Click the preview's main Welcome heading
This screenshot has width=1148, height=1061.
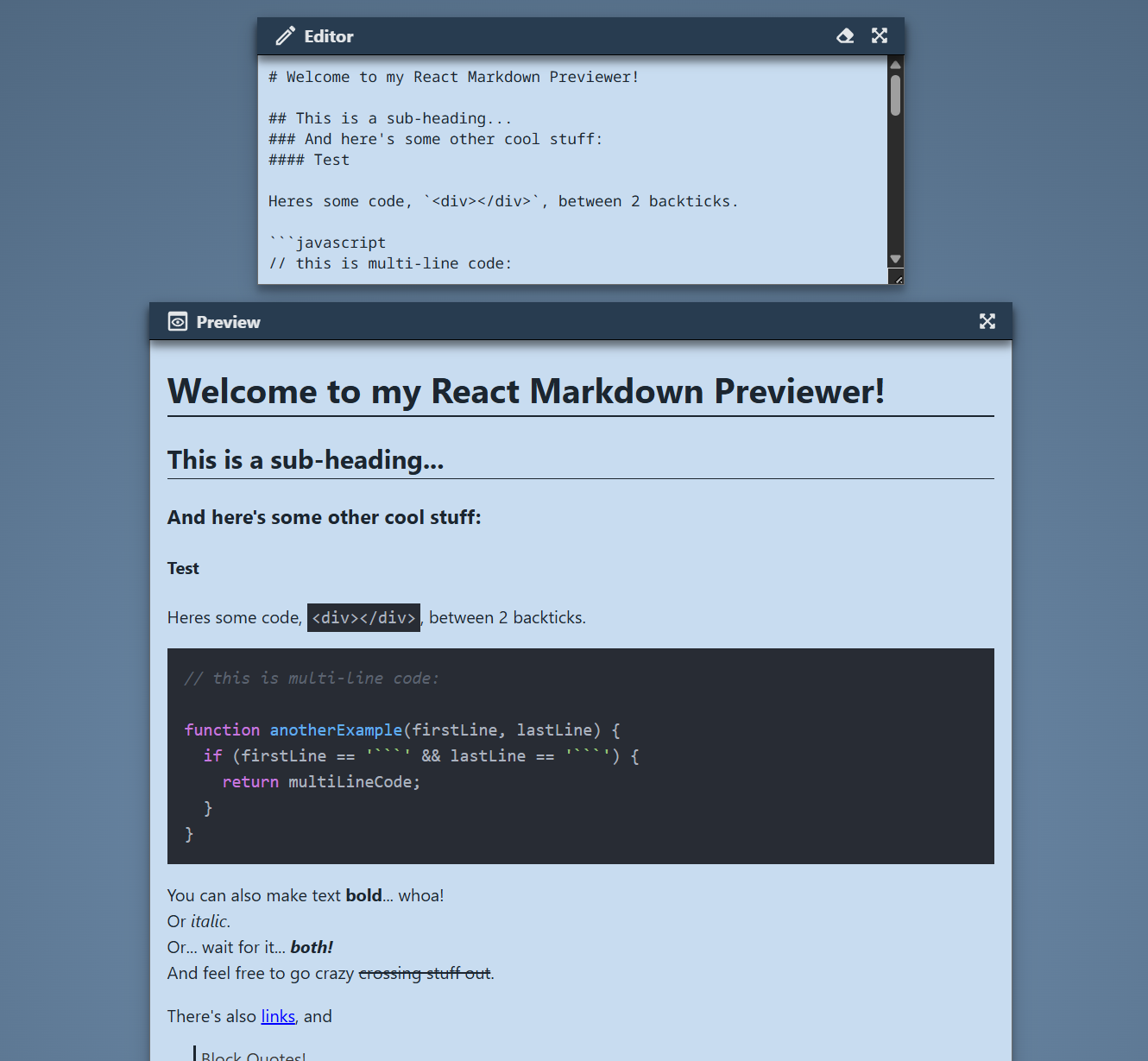[x=526, y=392]
